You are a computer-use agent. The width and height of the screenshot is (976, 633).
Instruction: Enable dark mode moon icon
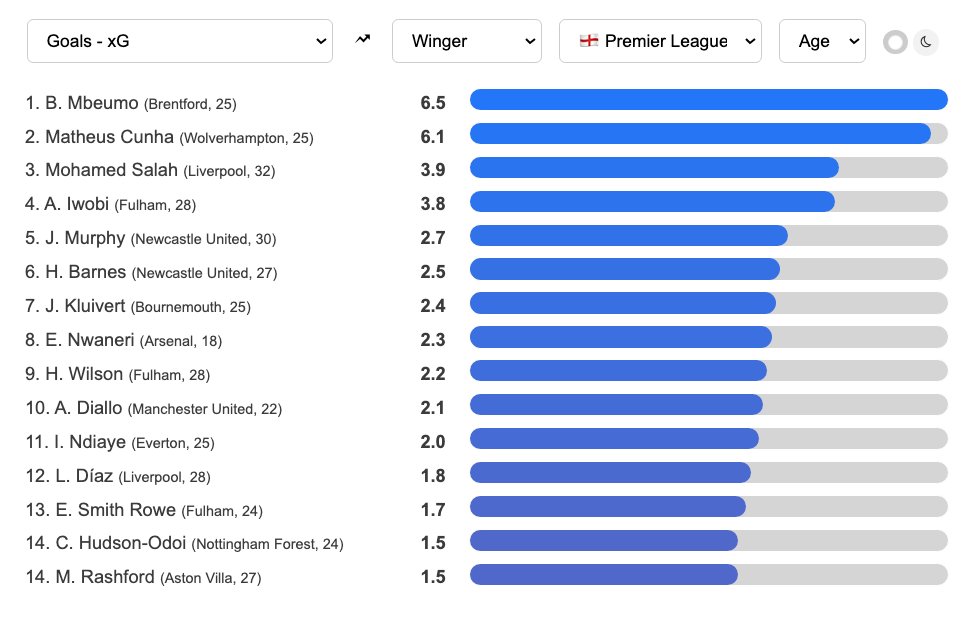click(x=926, y=42)
